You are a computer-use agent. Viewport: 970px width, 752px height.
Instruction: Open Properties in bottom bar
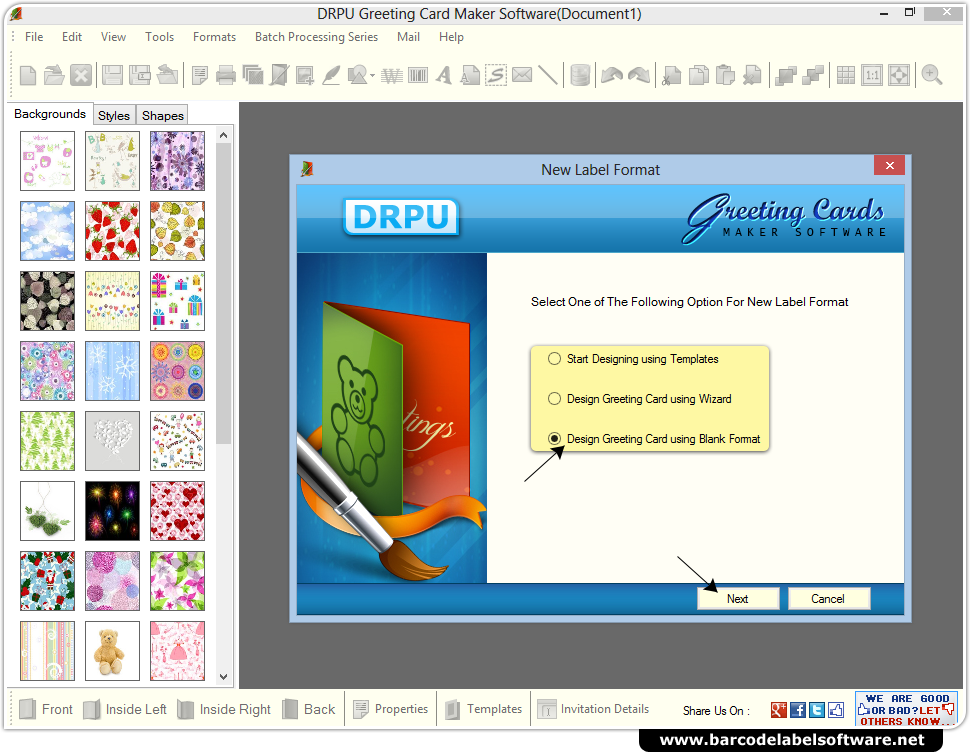[390, 709]
